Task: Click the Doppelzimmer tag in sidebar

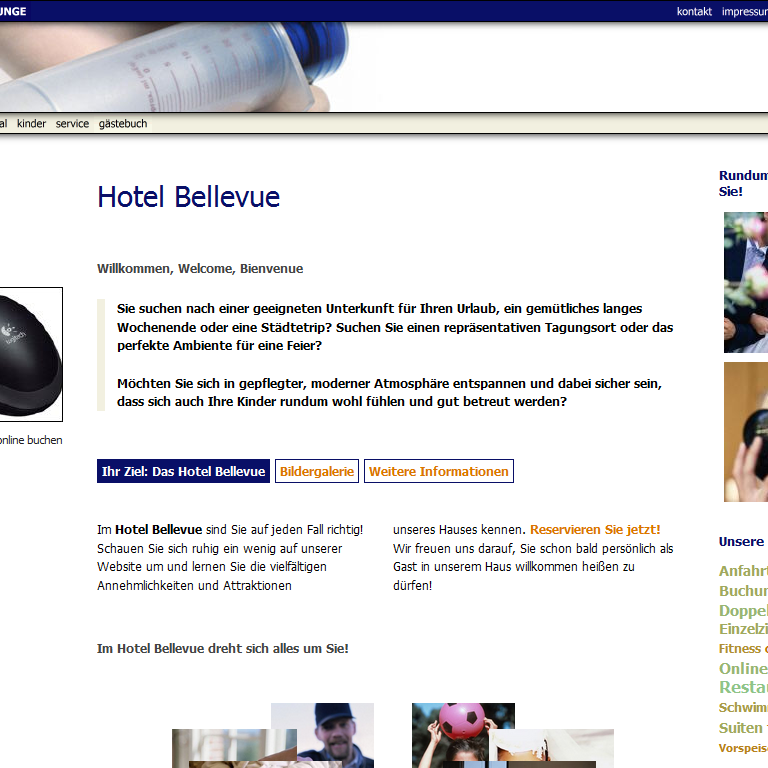Action: pyautogui.click(x=743, y=610)
